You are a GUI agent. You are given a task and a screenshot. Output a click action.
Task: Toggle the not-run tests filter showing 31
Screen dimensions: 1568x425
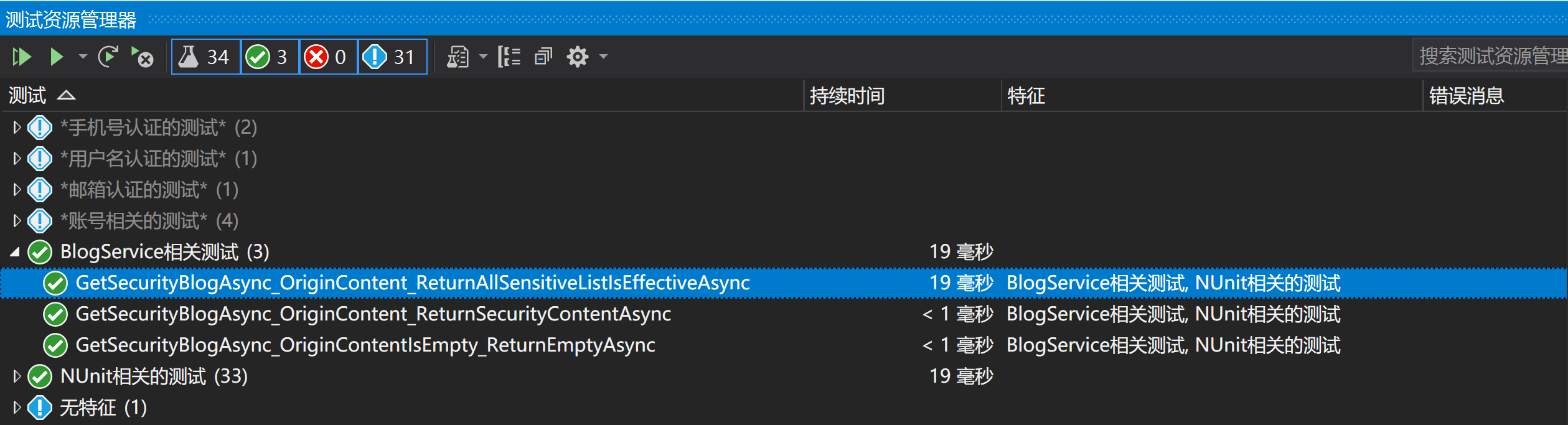[x=393, y=57]
